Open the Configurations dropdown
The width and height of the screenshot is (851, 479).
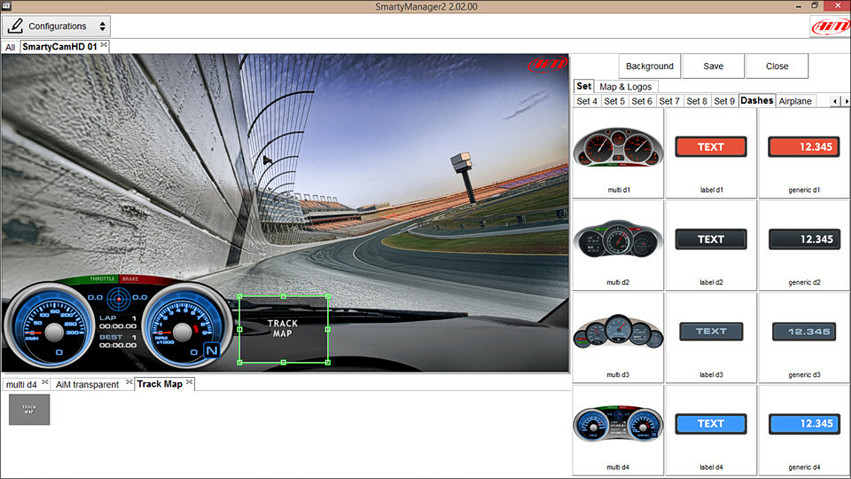click(x=57, y=26)
